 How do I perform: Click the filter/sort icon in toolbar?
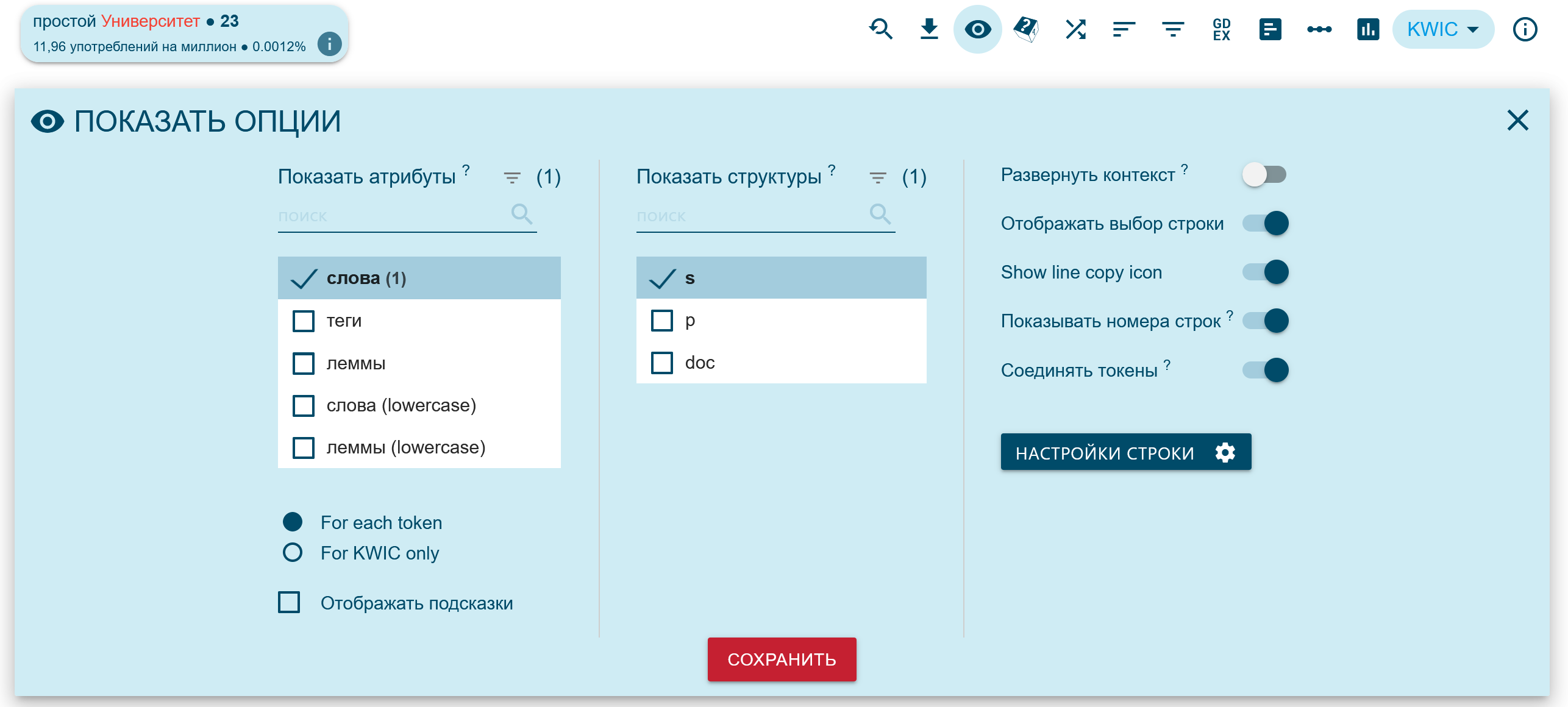pyautogui.click(x=1171, y=27)
